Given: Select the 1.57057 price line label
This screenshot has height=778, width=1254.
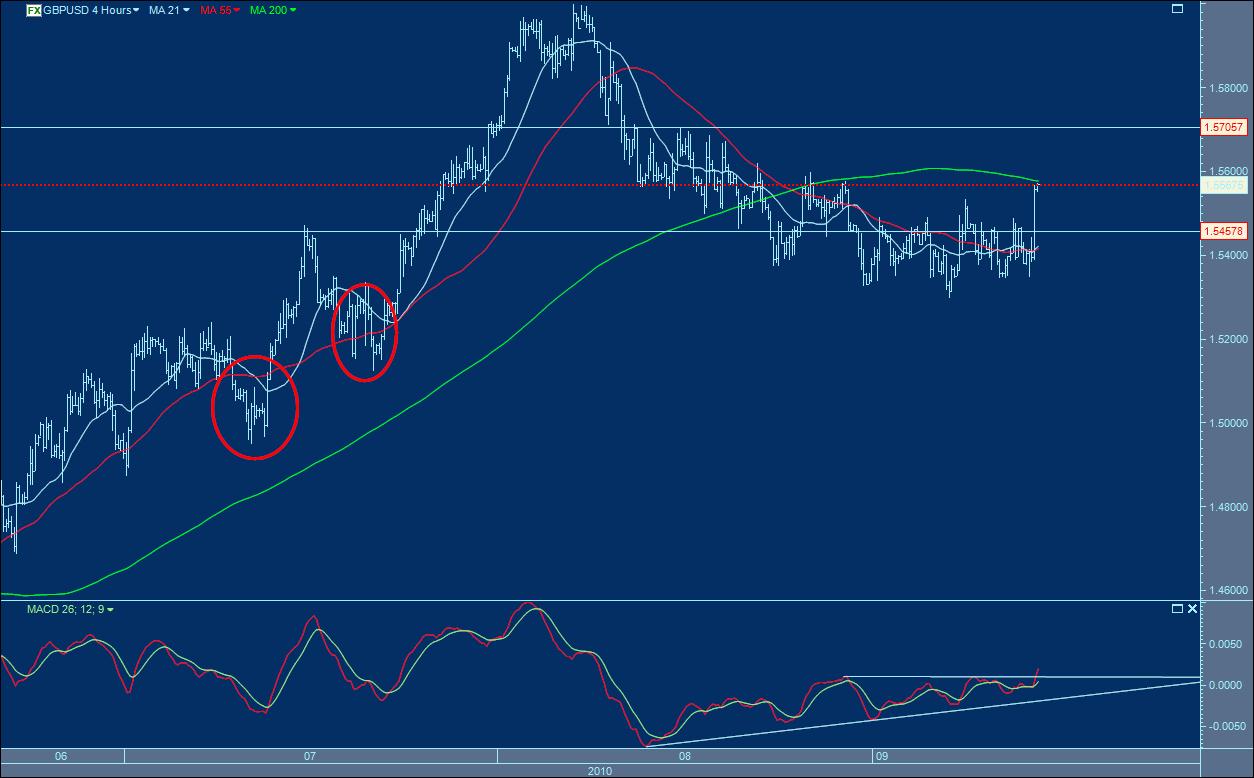Looking at the screenshot, I should (x=1225, y=128).
